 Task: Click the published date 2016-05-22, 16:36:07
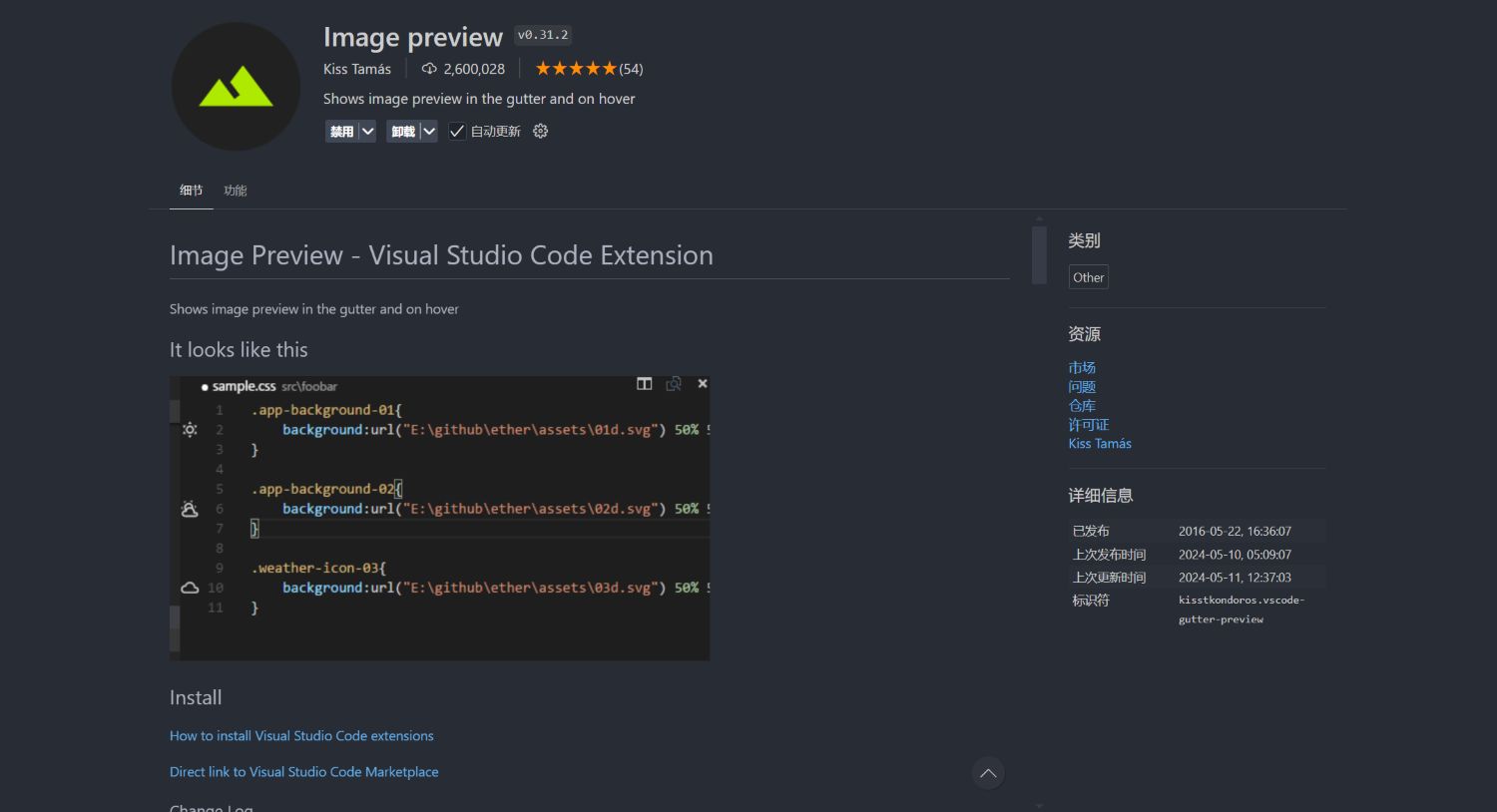tap(1235, 532)
